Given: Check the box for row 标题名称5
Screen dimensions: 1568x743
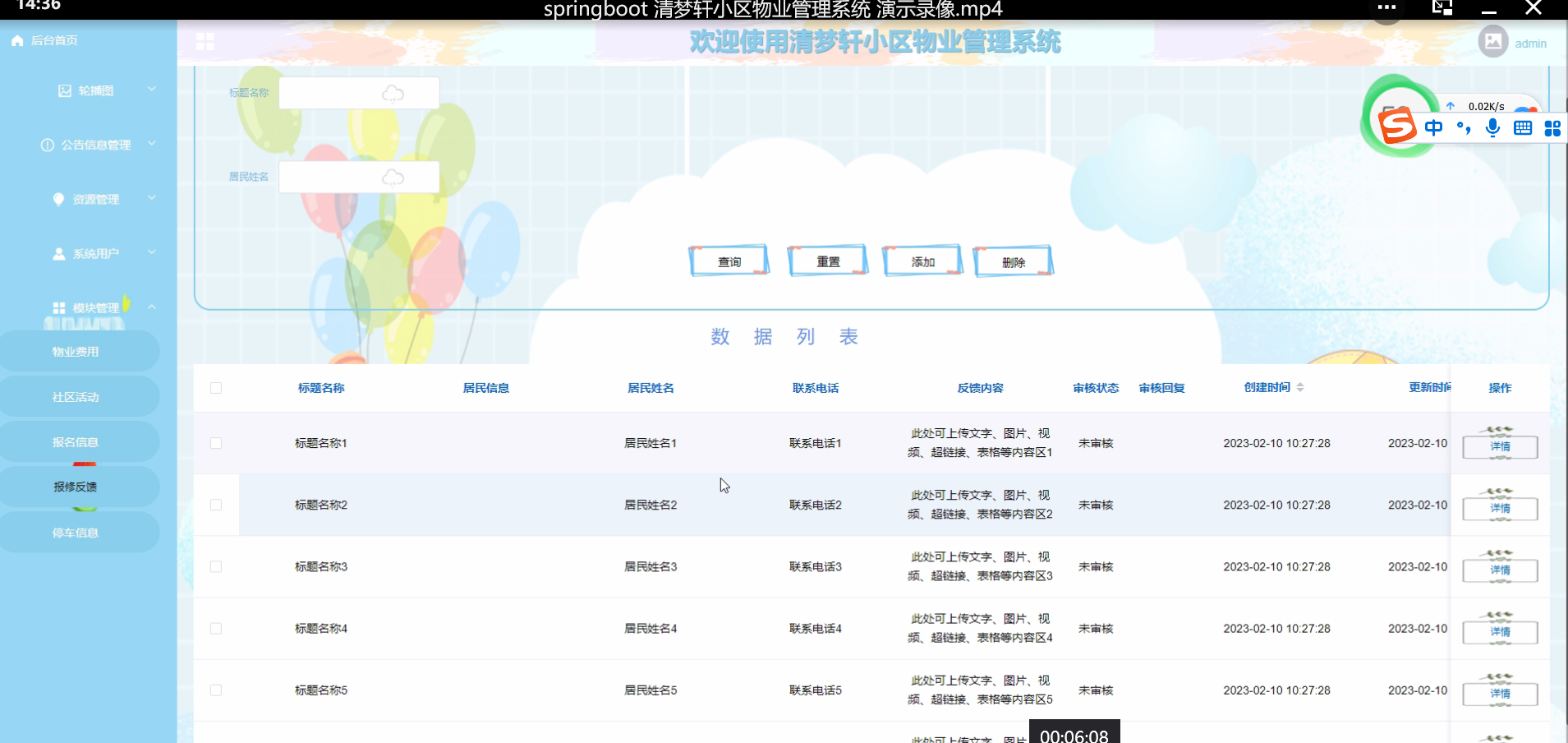Looking at the screenshot, I should [216, 690].
